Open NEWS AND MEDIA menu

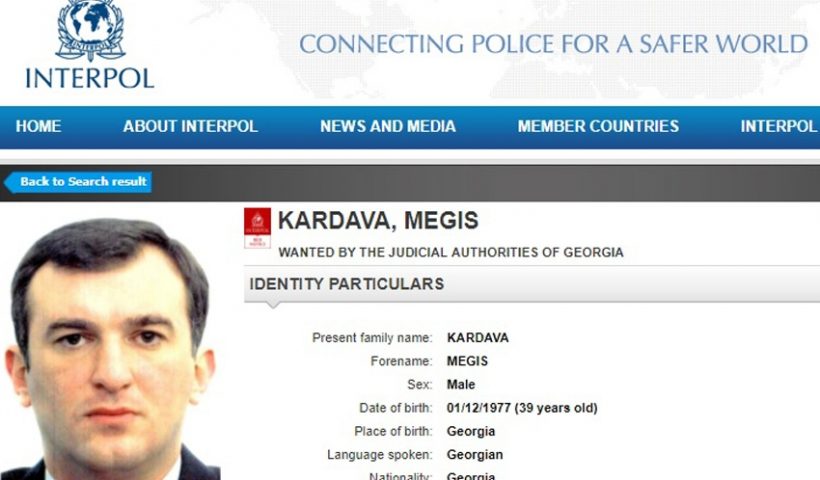tap(388, 127)
